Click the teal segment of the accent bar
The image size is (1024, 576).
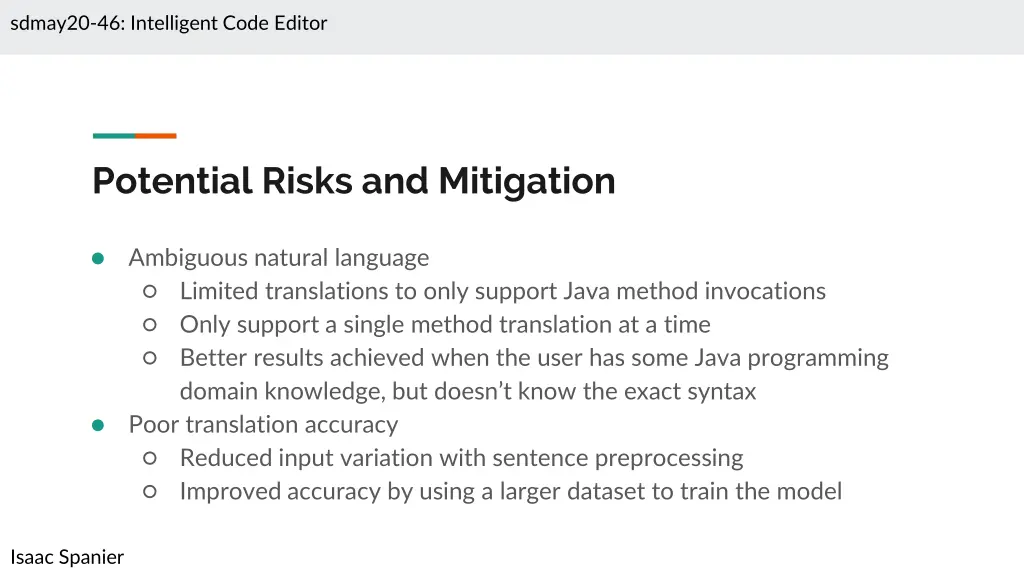[x=113, y=136]
